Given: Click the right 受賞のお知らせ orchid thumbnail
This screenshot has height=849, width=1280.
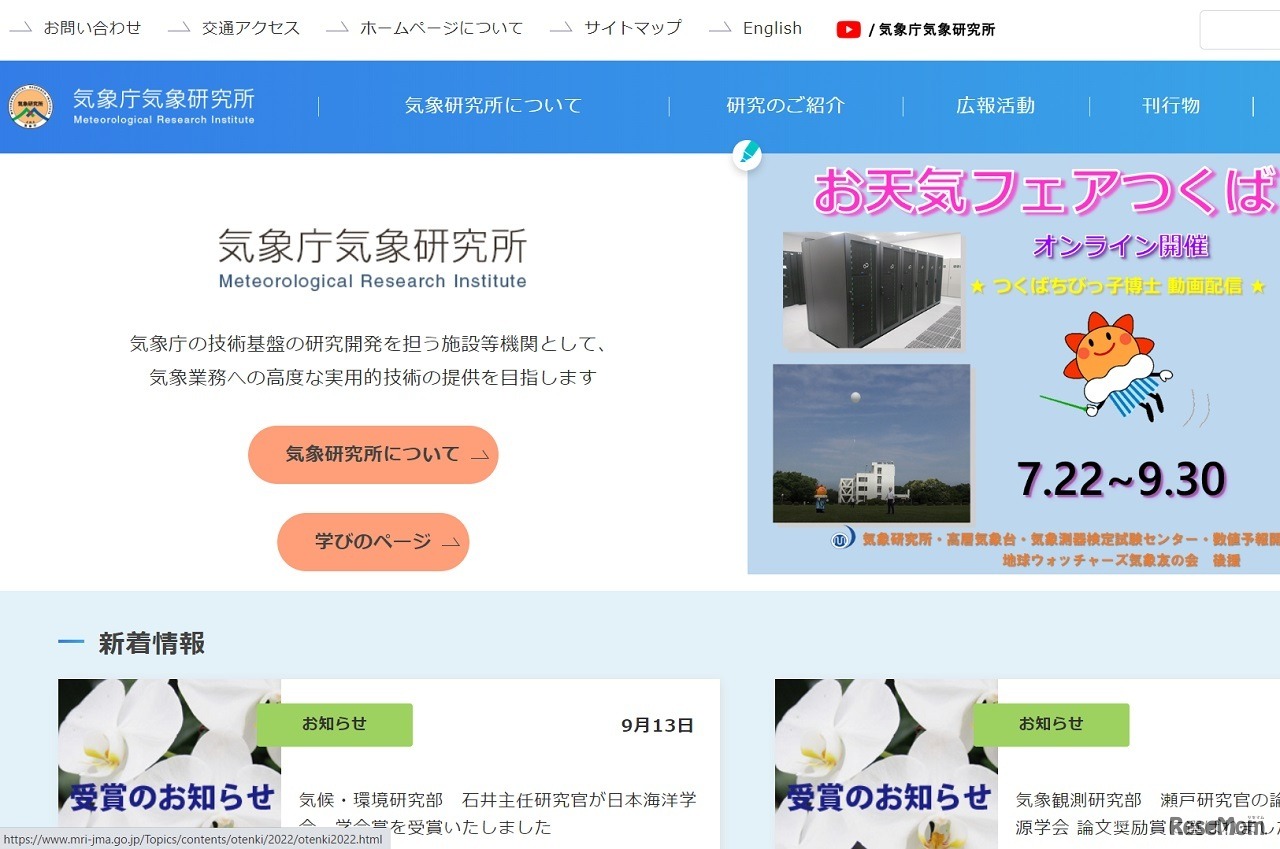Looking at the screenshot, I should (886, 765).
